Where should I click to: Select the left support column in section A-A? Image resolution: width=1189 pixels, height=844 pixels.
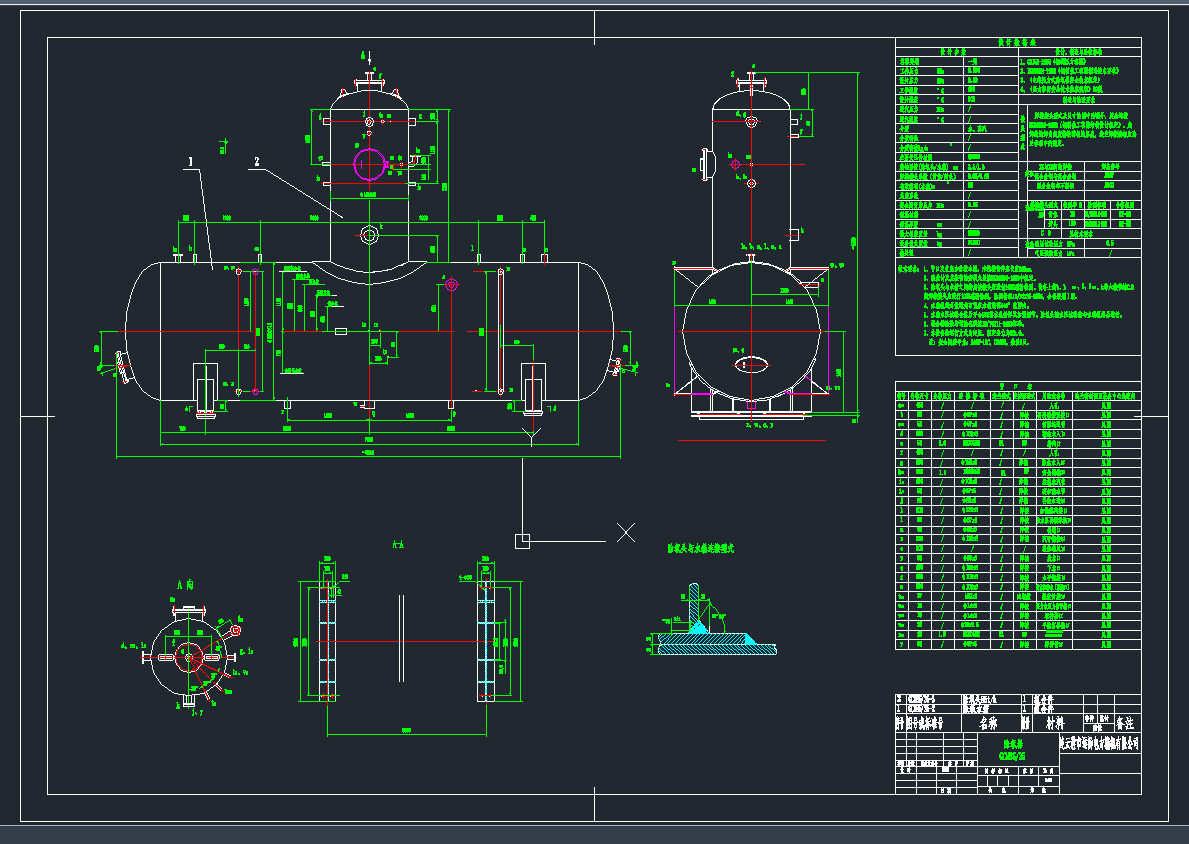tap(327, 642)
